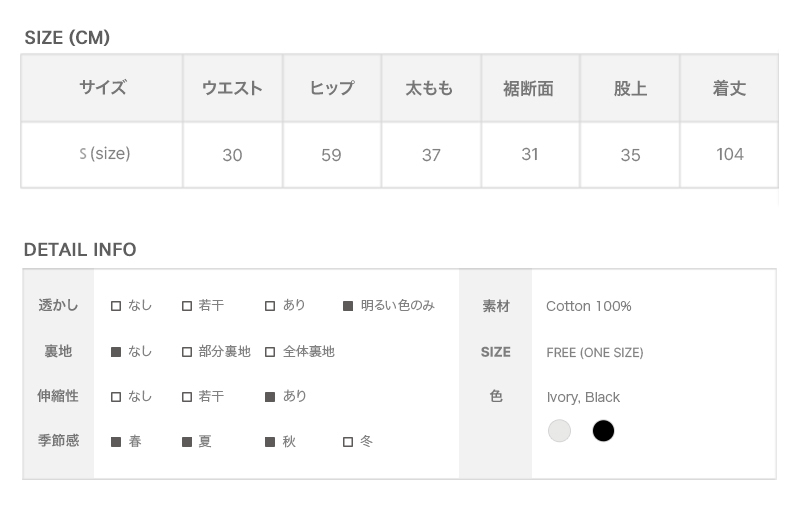Toggle the 伸縮性 あり checkbox
The image size is (800, 528).
pyautogui.click(x=270, y=397)
